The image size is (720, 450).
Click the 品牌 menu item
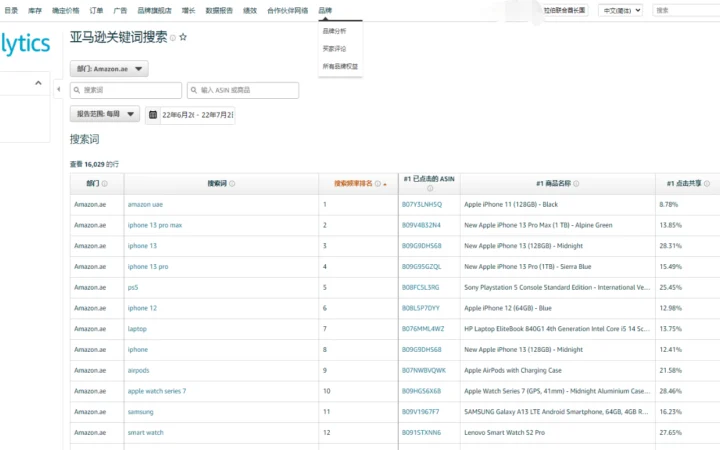tap(325, 10)
